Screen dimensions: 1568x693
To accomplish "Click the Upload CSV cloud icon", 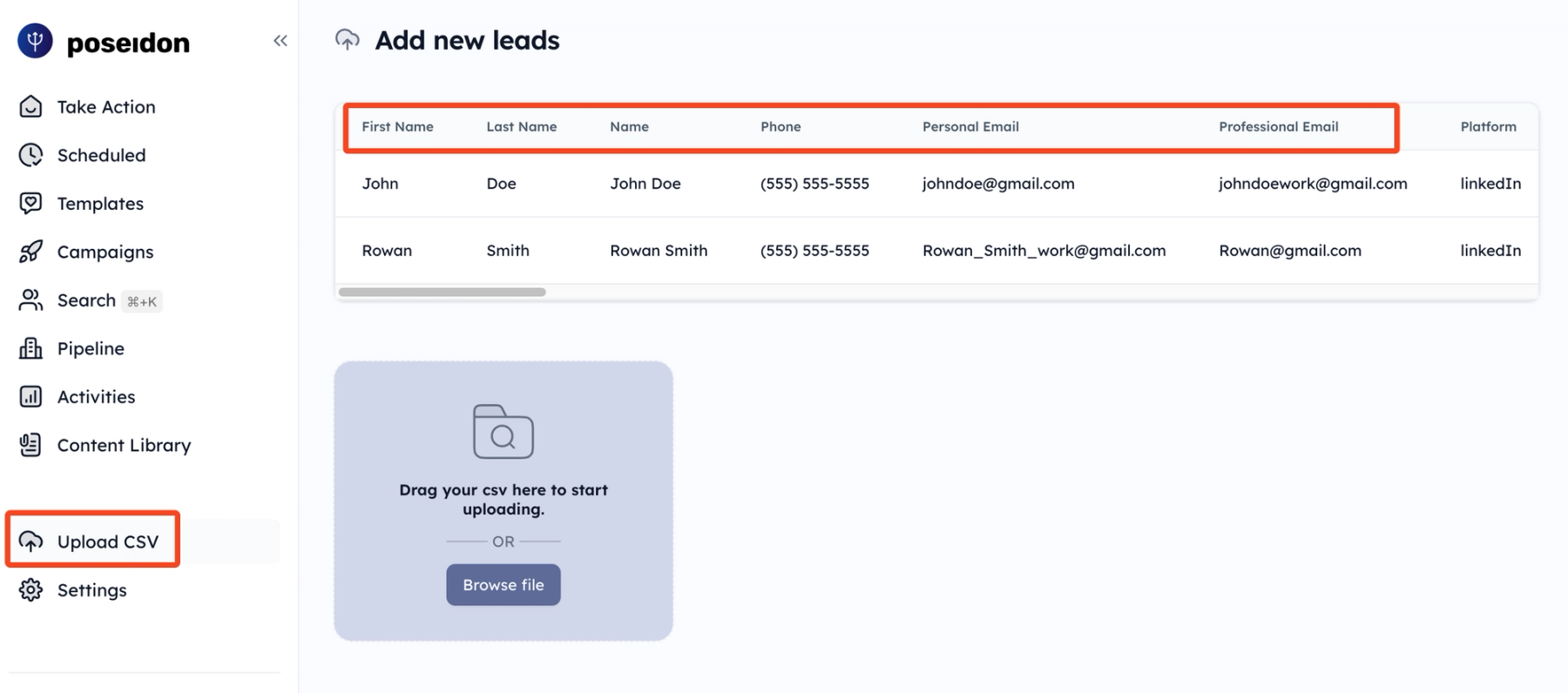I will pos(30,542).
